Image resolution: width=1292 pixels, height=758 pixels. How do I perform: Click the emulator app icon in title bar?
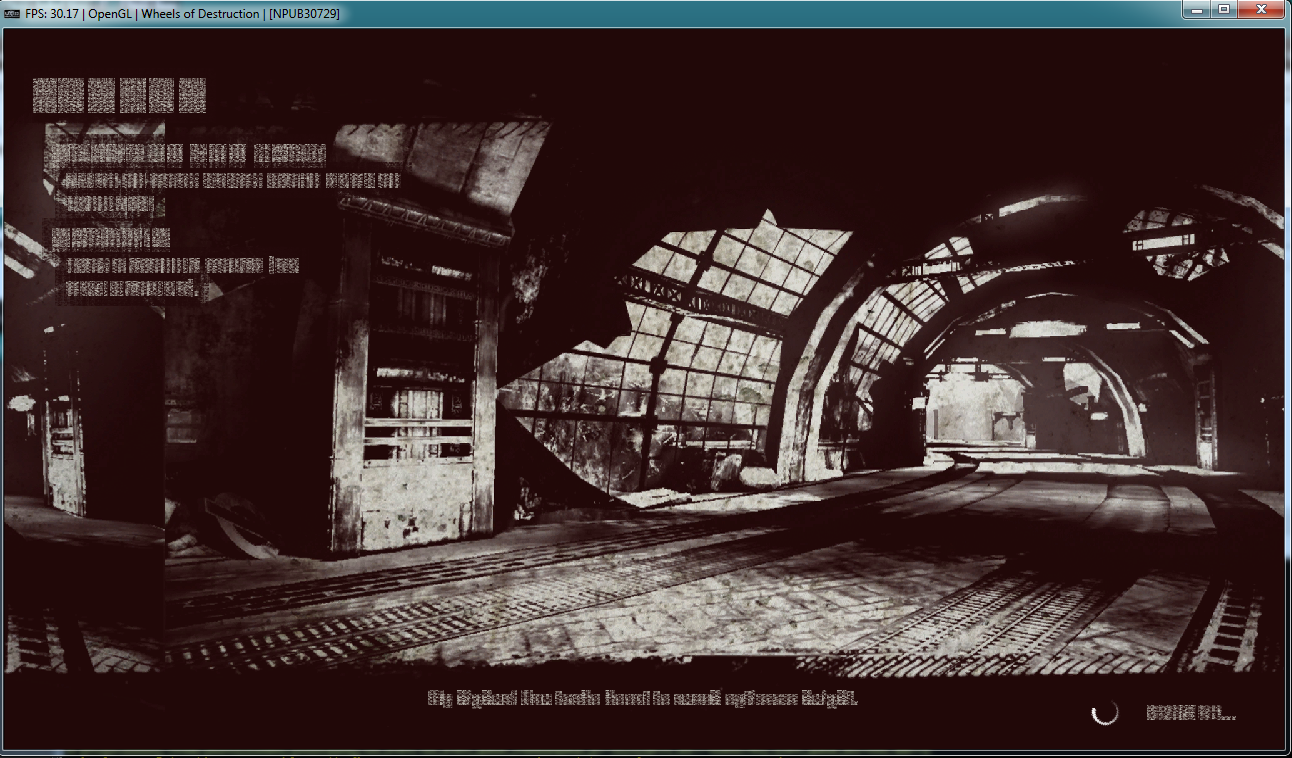coord(11,14)
